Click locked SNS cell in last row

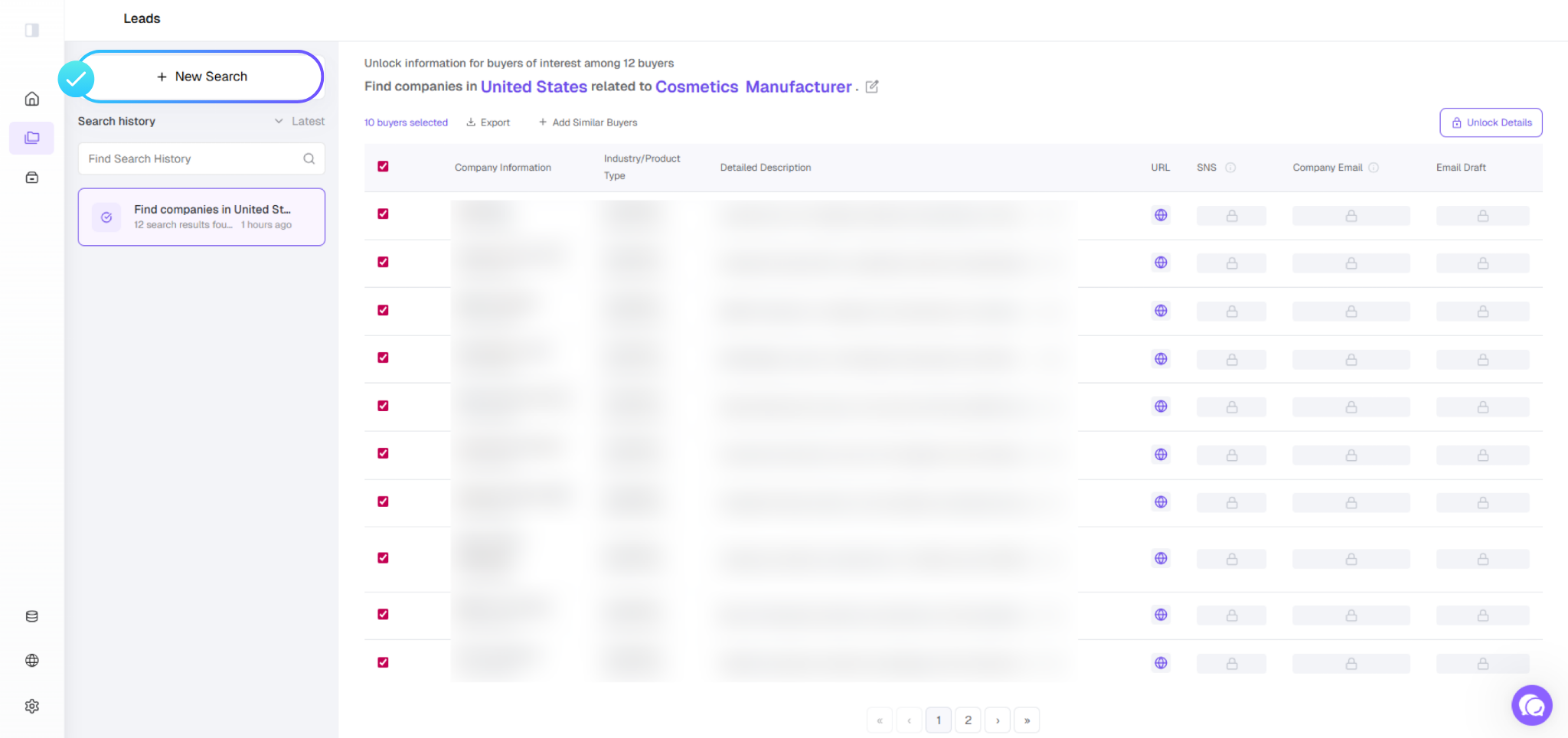[x=1231, y=664]
